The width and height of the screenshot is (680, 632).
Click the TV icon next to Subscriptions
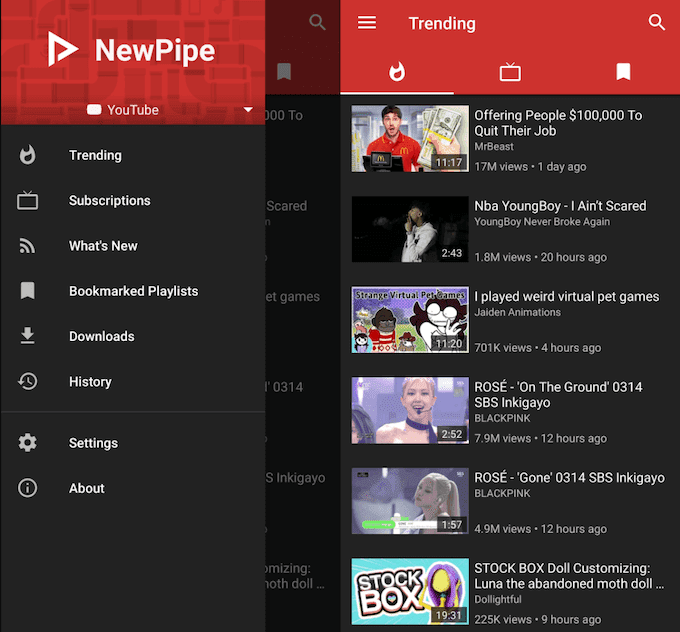tap(27, 200)
